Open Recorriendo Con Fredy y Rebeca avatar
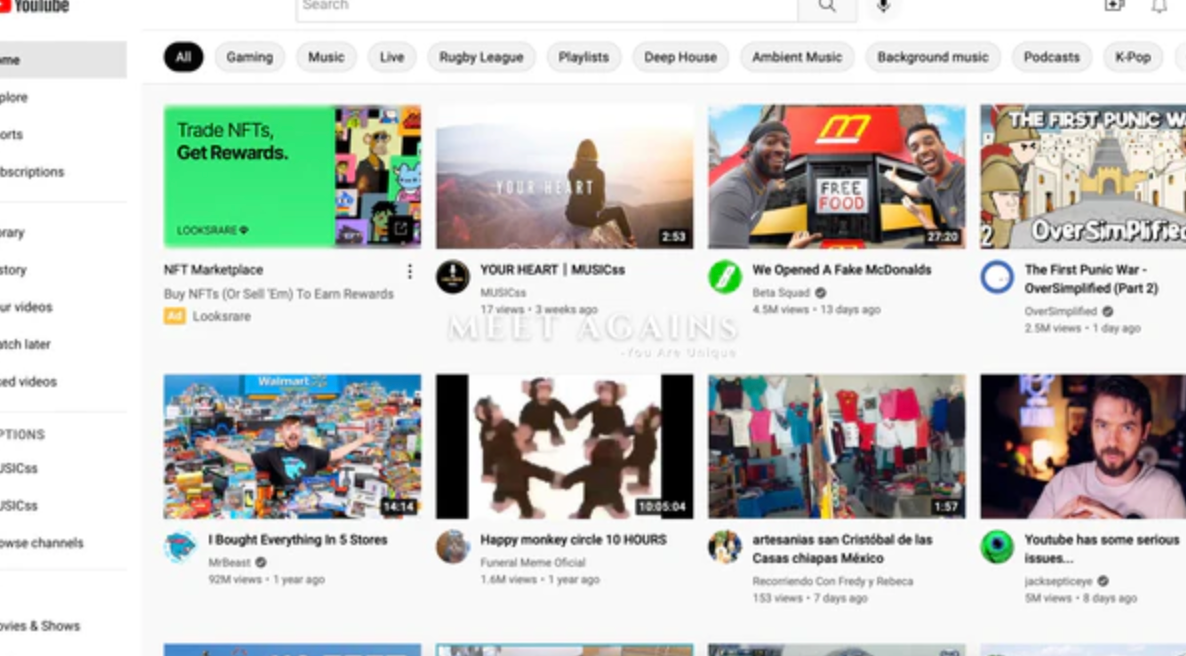The height and width of the screenshot is (656, 1186). tap(725, 546)
